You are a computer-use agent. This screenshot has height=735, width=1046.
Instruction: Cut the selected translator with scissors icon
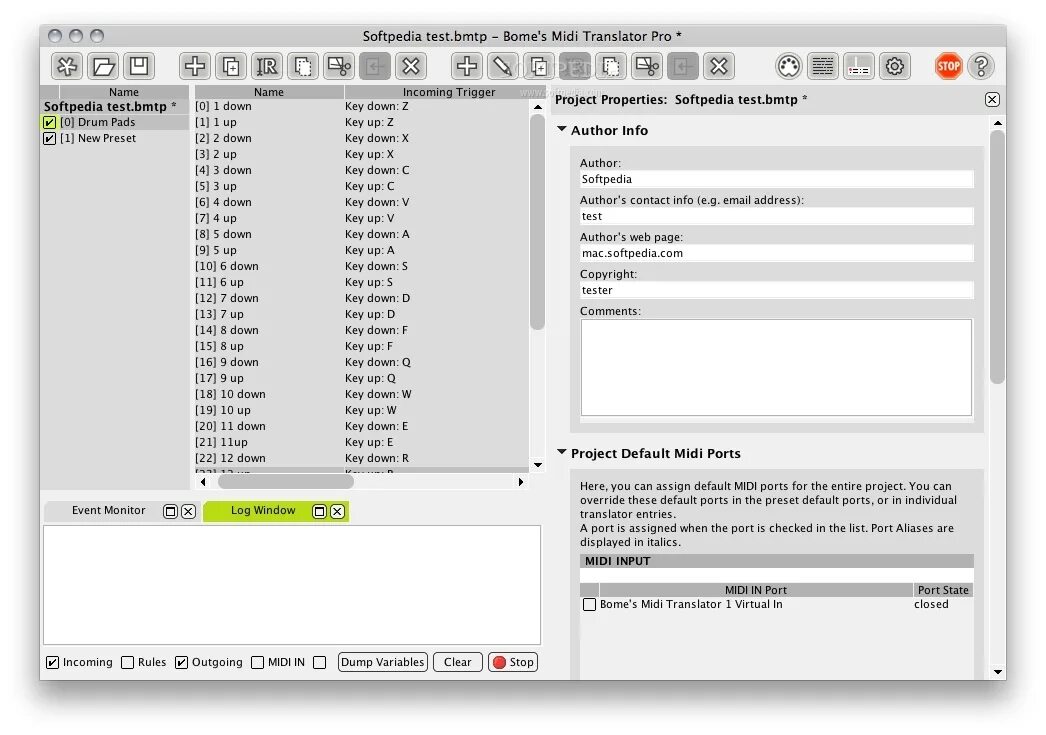(x=646, y=66)
